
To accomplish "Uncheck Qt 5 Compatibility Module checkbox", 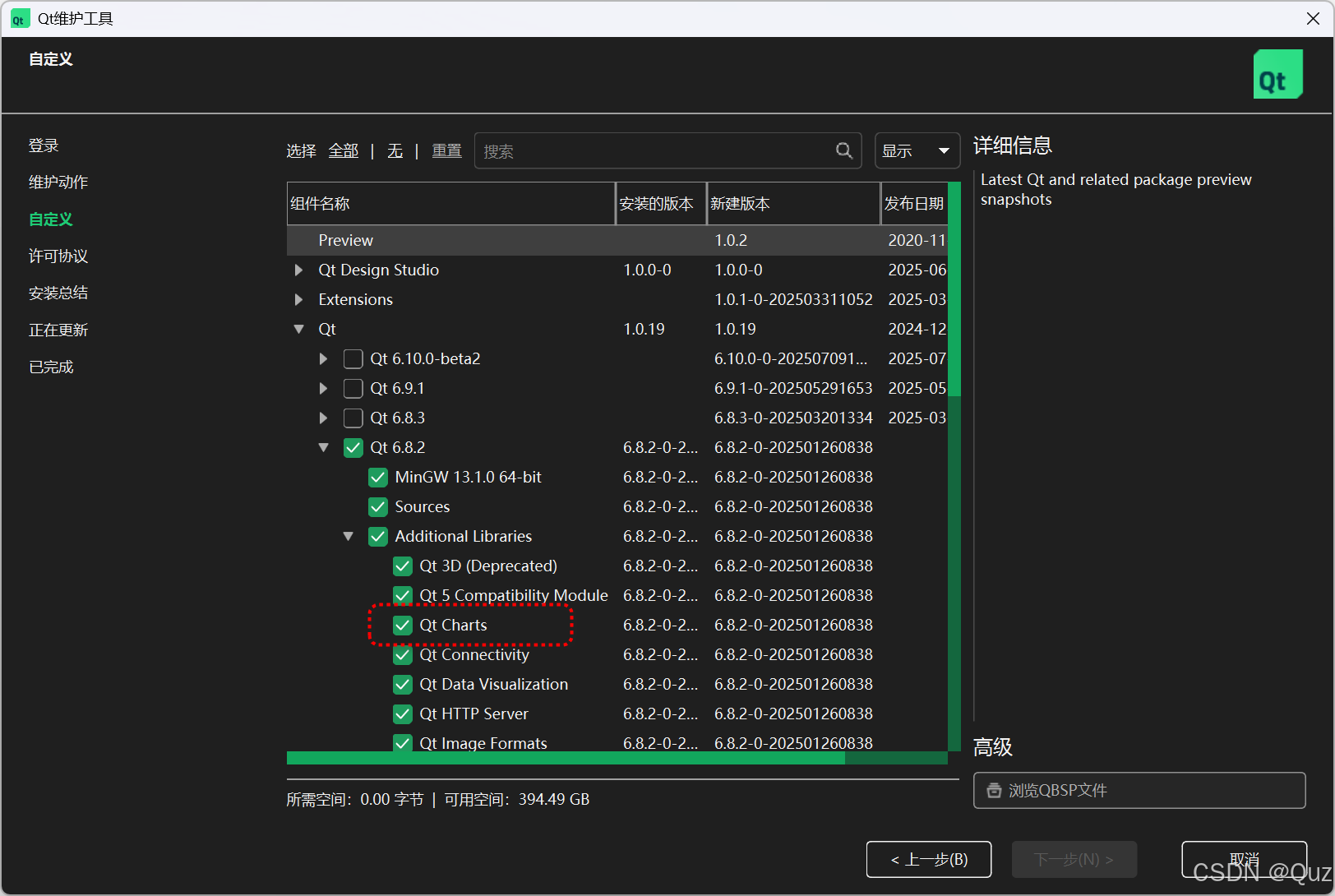I will coord(403,595).
